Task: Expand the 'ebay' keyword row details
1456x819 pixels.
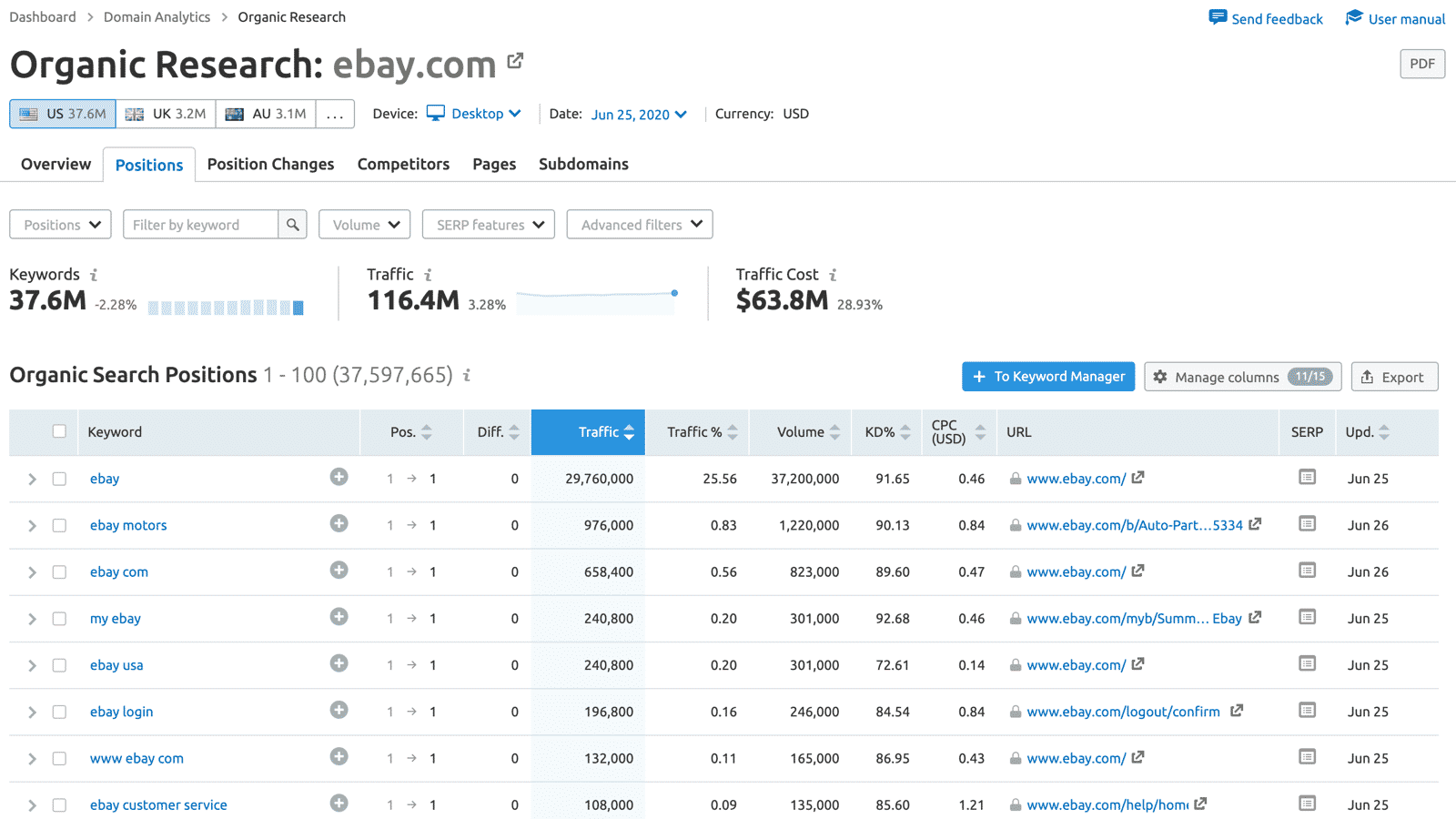Action: click(32, 480)
